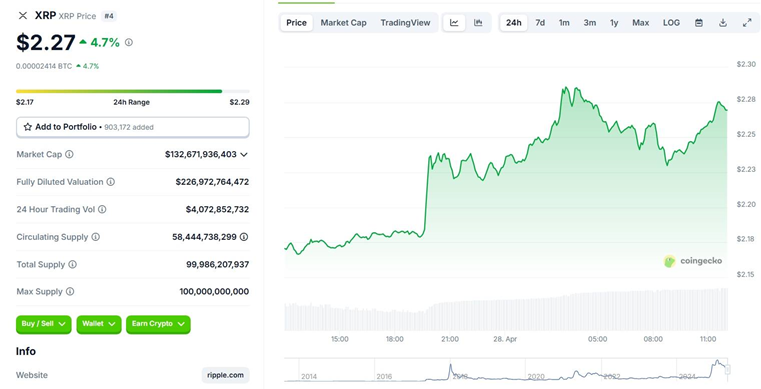This screenshot has height=389, width=761.
Task: Select the 1y time range
Action: (x=614, y=23)
